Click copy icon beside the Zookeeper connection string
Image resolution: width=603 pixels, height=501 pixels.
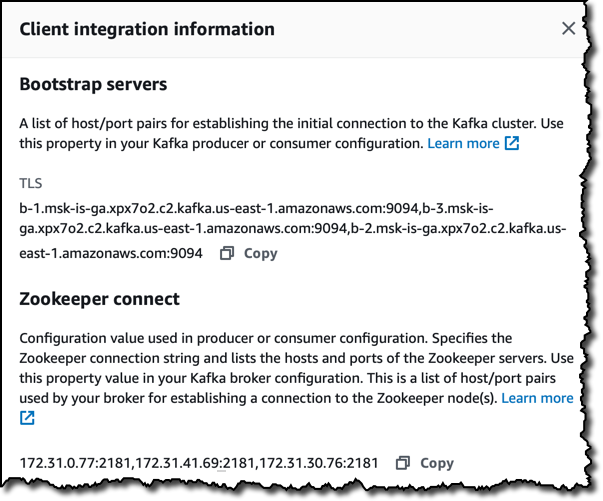(403, 463)
